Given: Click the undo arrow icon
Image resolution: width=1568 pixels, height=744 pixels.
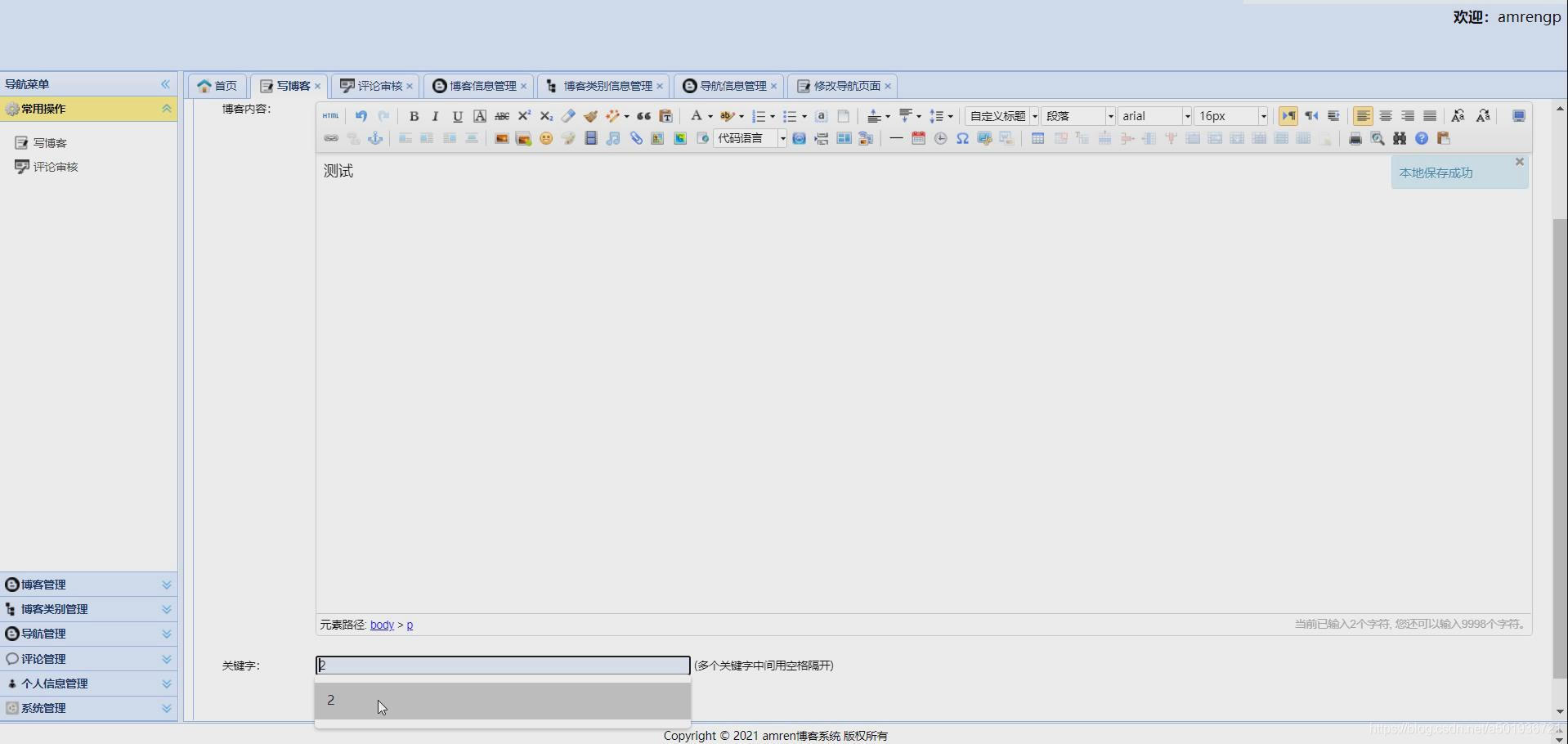Looking at the screenshot, I should point(361,116).
